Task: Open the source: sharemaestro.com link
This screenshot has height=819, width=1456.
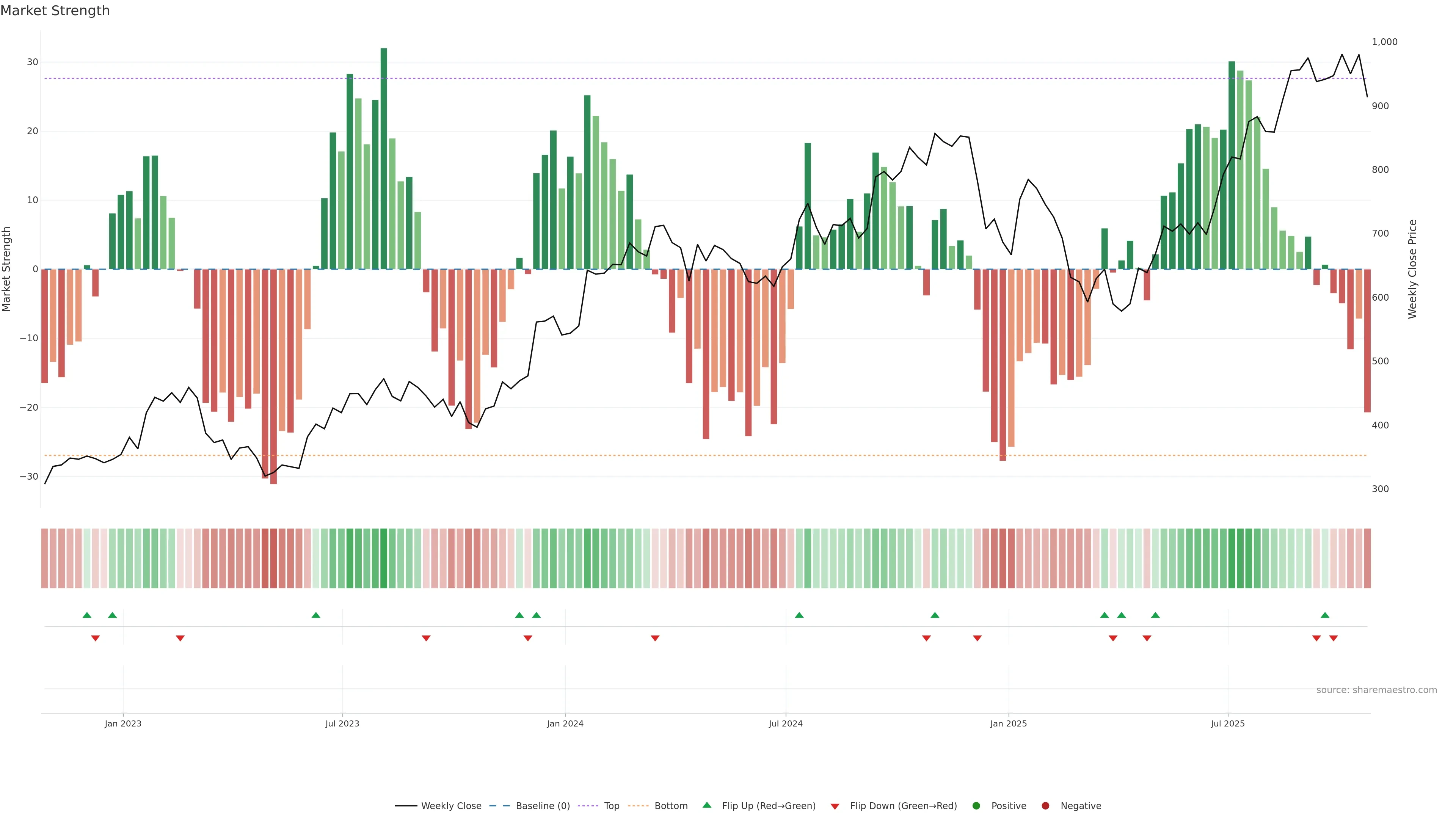Action: [x=1376, y=690]
